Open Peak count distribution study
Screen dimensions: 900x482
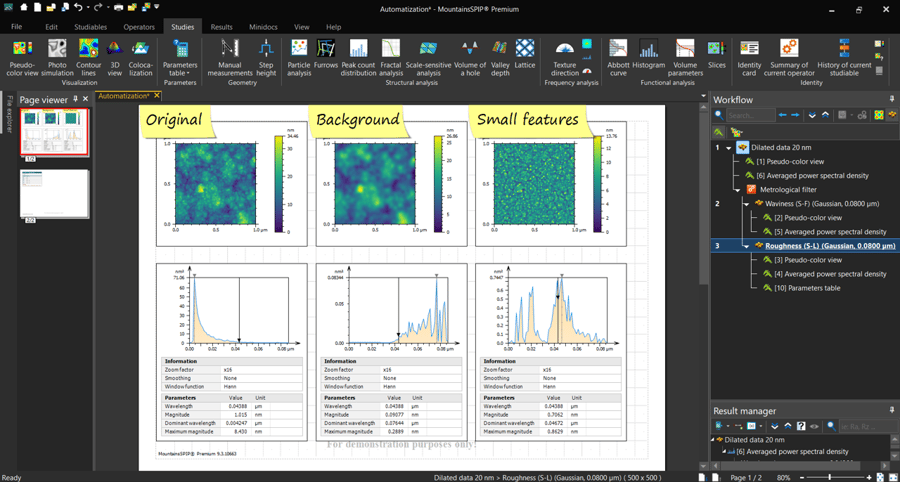[358, 57]
